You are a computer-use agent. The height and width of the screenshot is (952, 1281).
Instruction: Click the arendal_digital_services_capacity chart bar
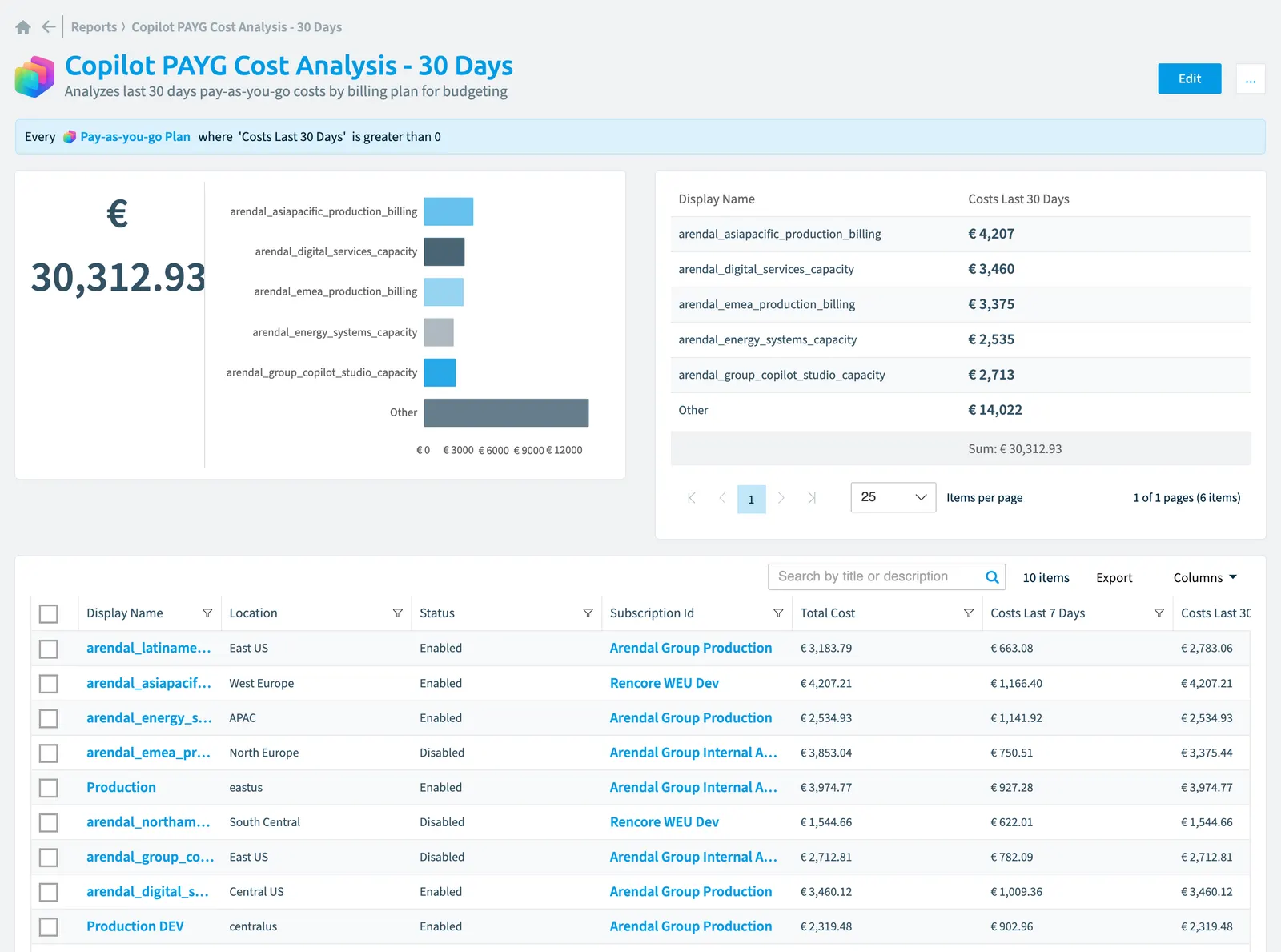coord(444,251)
